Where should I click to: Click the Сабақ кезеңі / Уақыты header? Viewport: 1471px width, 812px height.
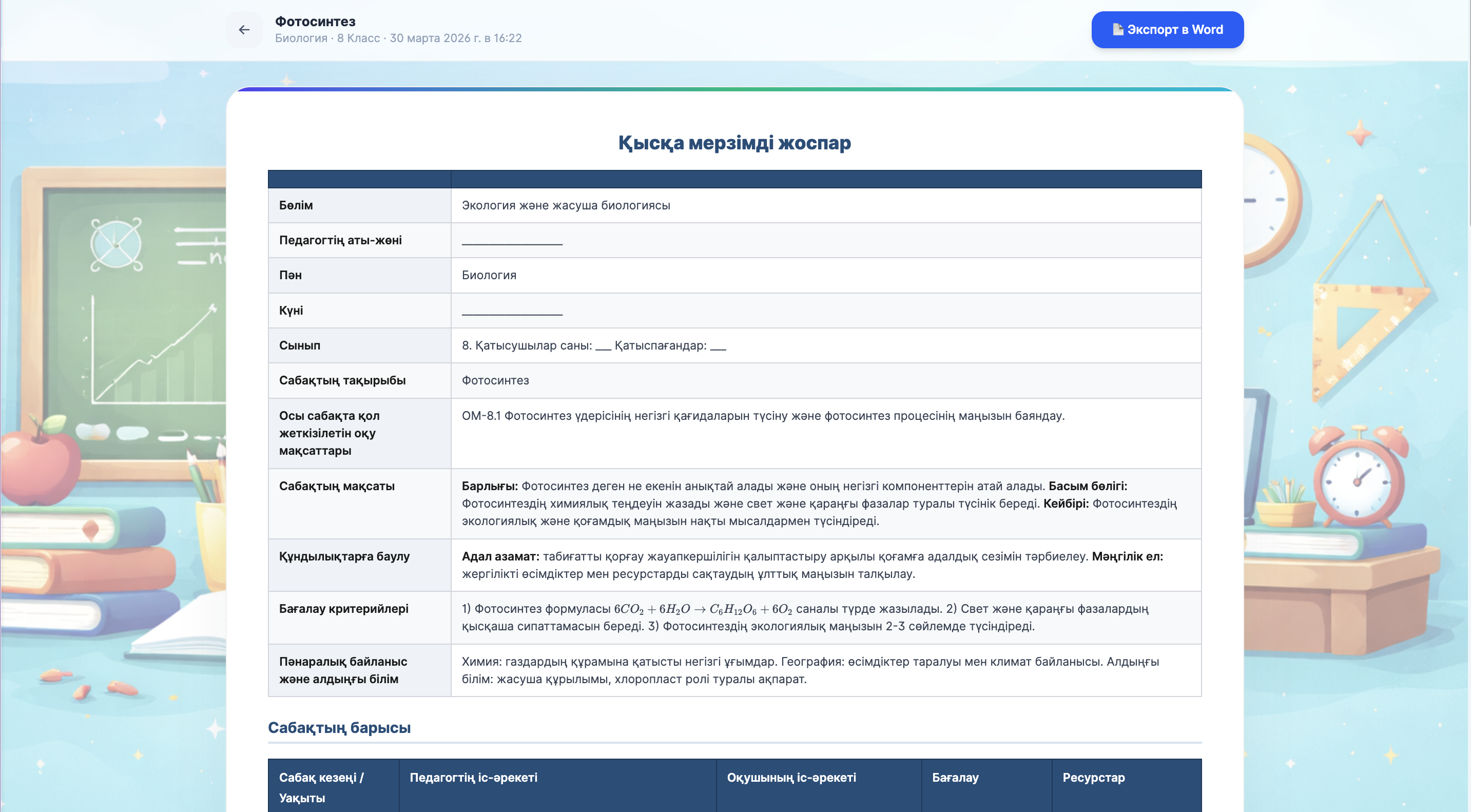click(x=321, y=787)
